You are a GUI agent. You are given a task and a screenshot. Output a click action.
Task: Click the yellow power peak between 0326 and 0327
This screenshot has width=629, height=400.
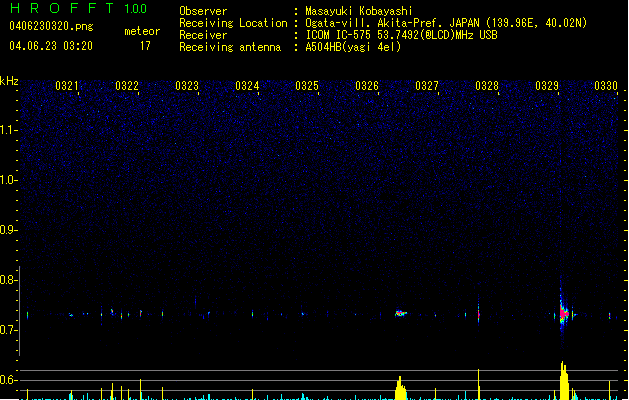point(400,388)
